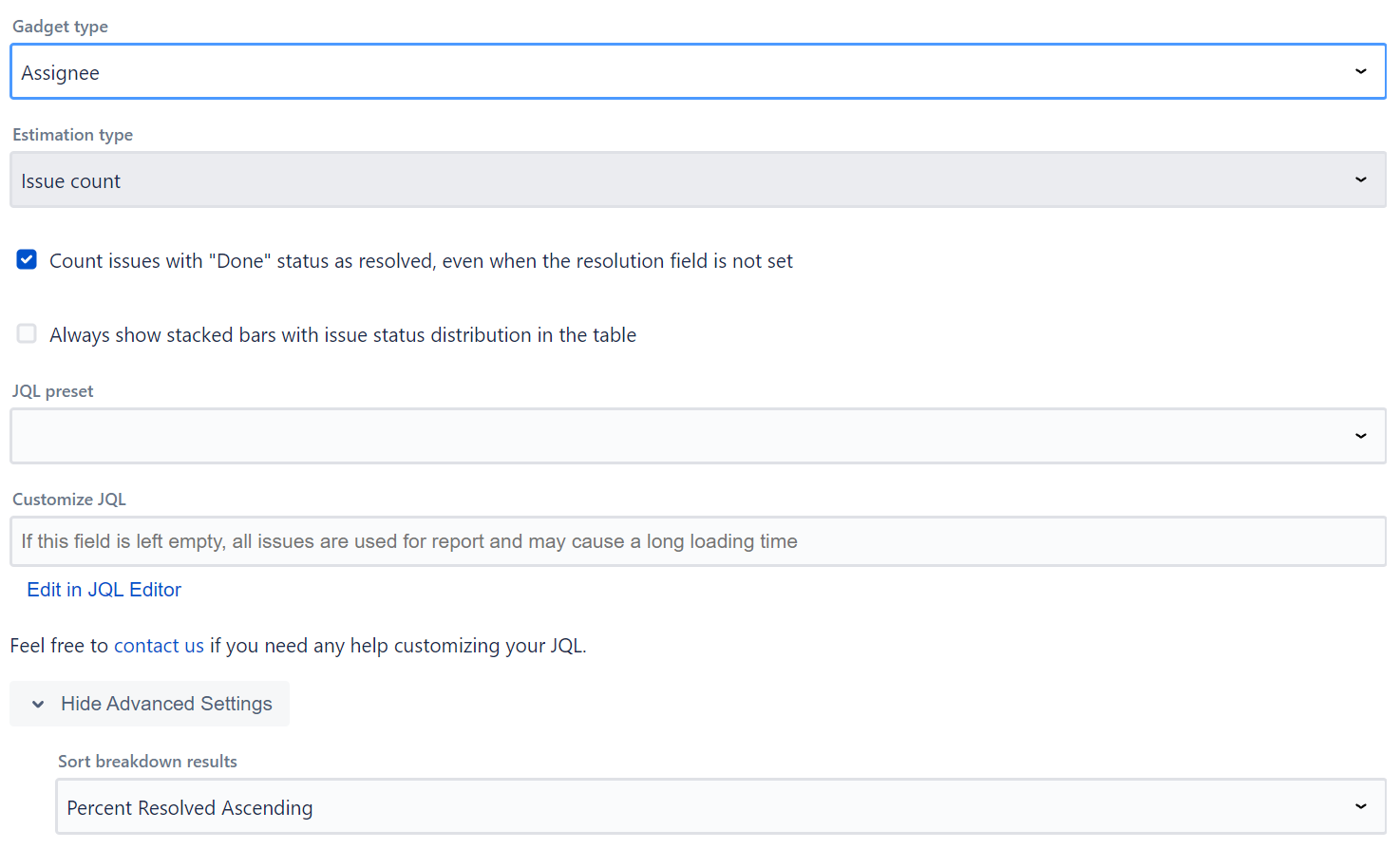Click the JQL preset field label
Screen dimensions: 1400x849
click(53, 391)
